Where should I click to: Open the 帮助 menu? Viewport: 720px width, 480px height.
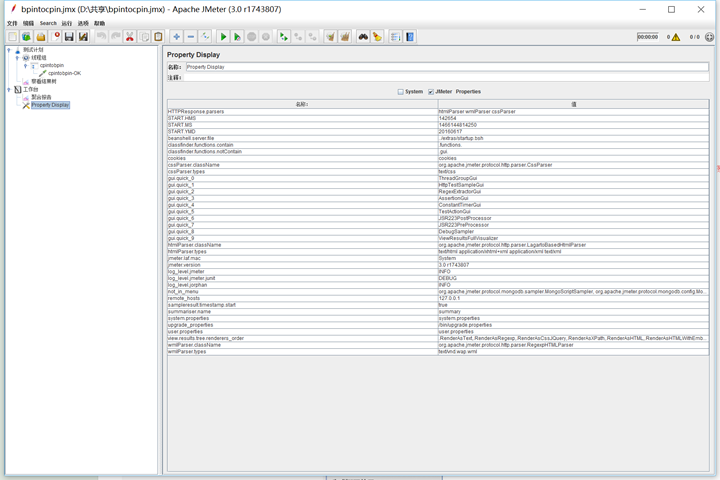tap(100, 23)
